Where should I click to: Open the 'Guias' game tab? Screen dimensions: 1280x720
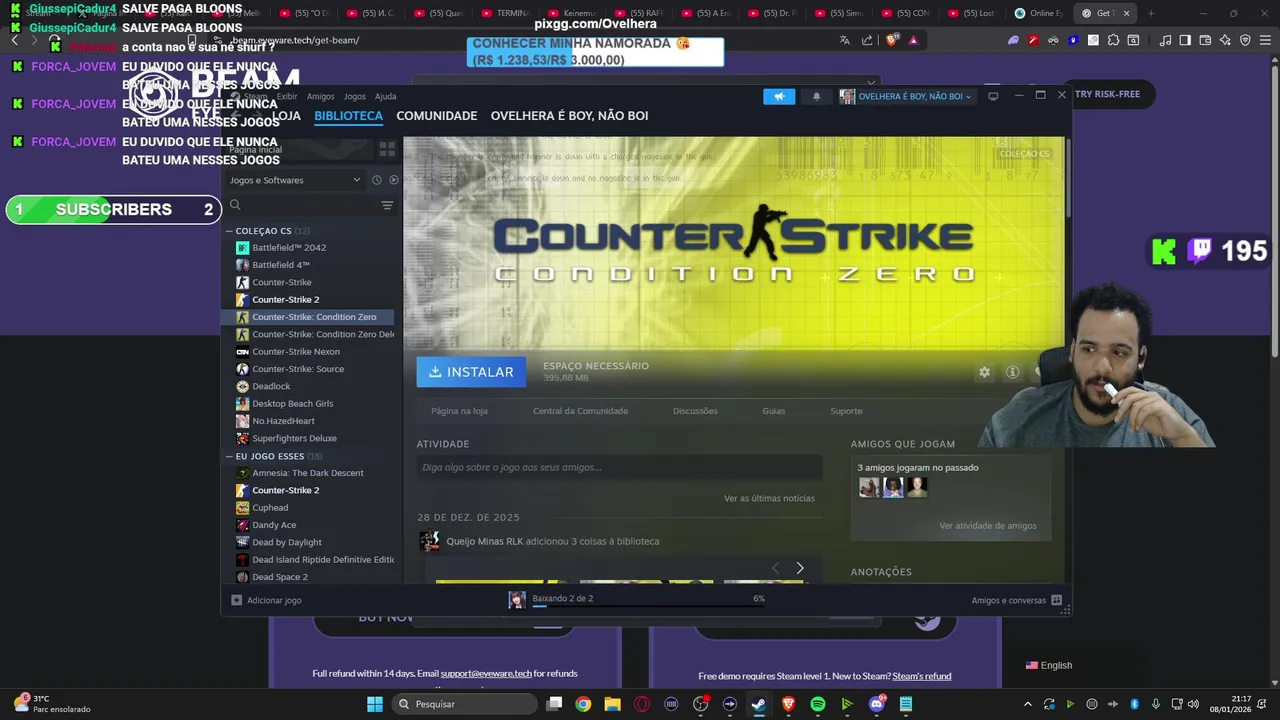point(774,411)
